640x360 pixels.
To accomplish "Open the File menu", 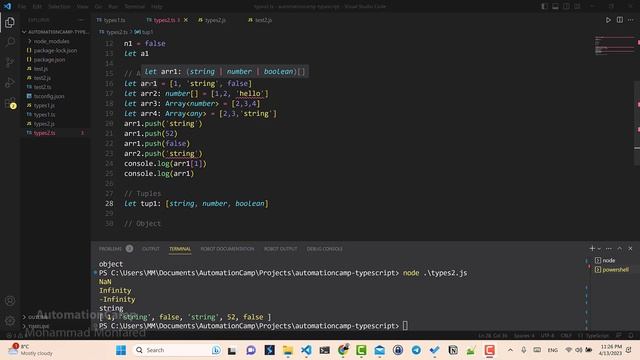I will [x=22, y=7].
